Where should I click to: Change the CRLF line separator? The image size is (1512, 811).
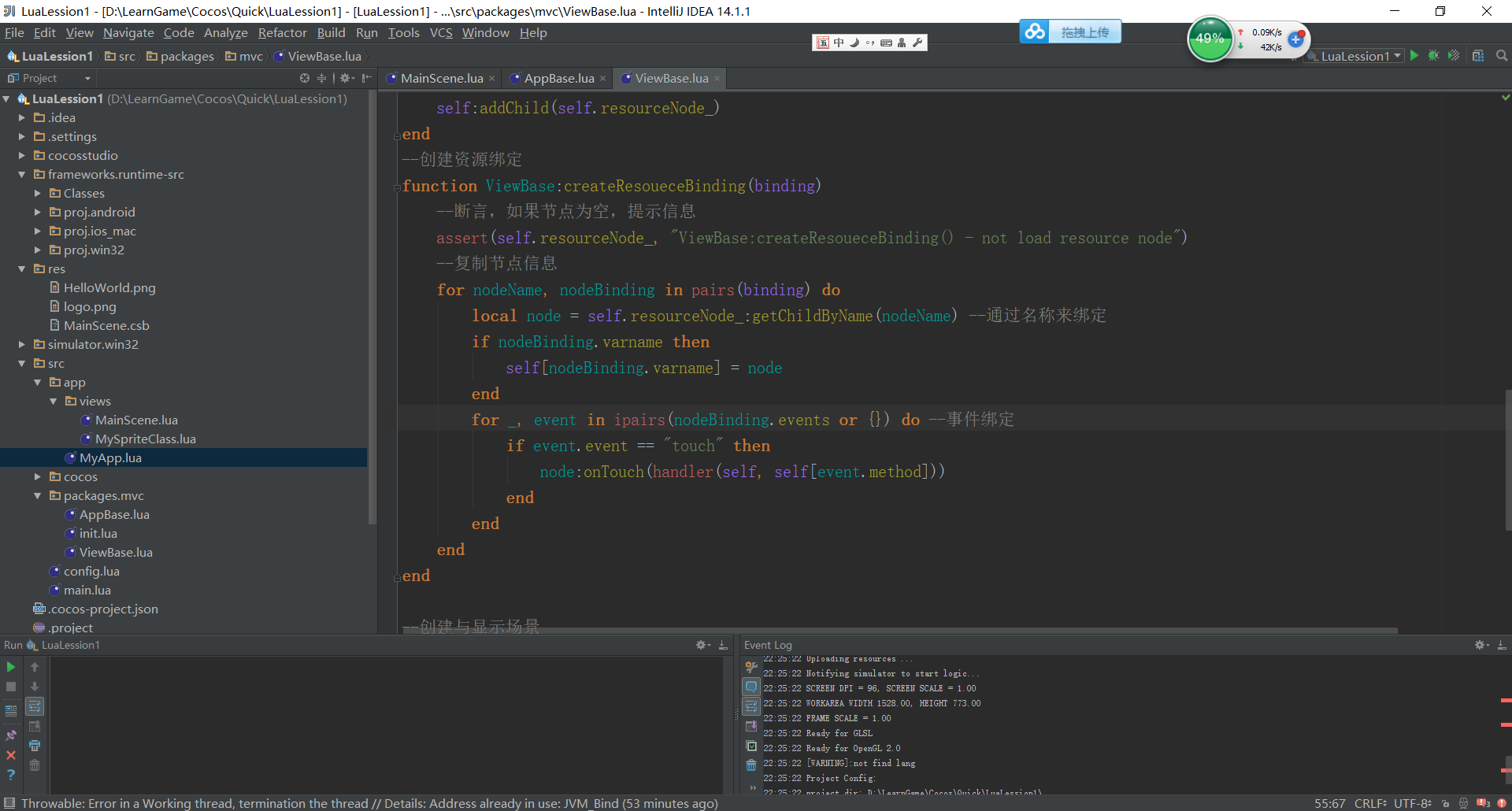point(1371,803)
